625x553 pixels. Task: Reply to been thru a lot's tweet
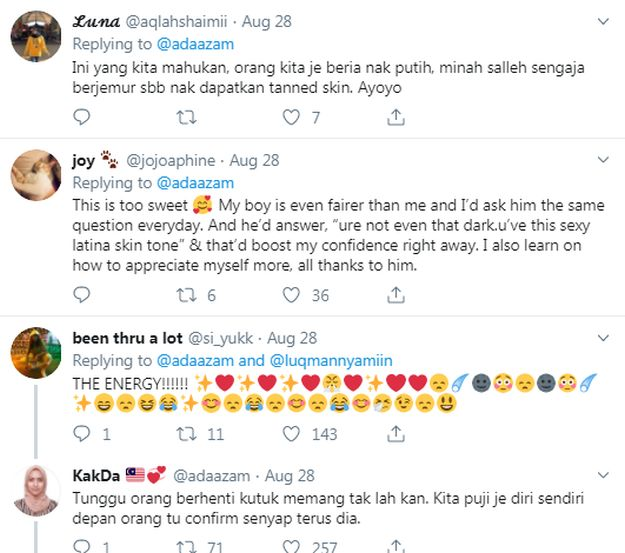[x=82, y=434]
